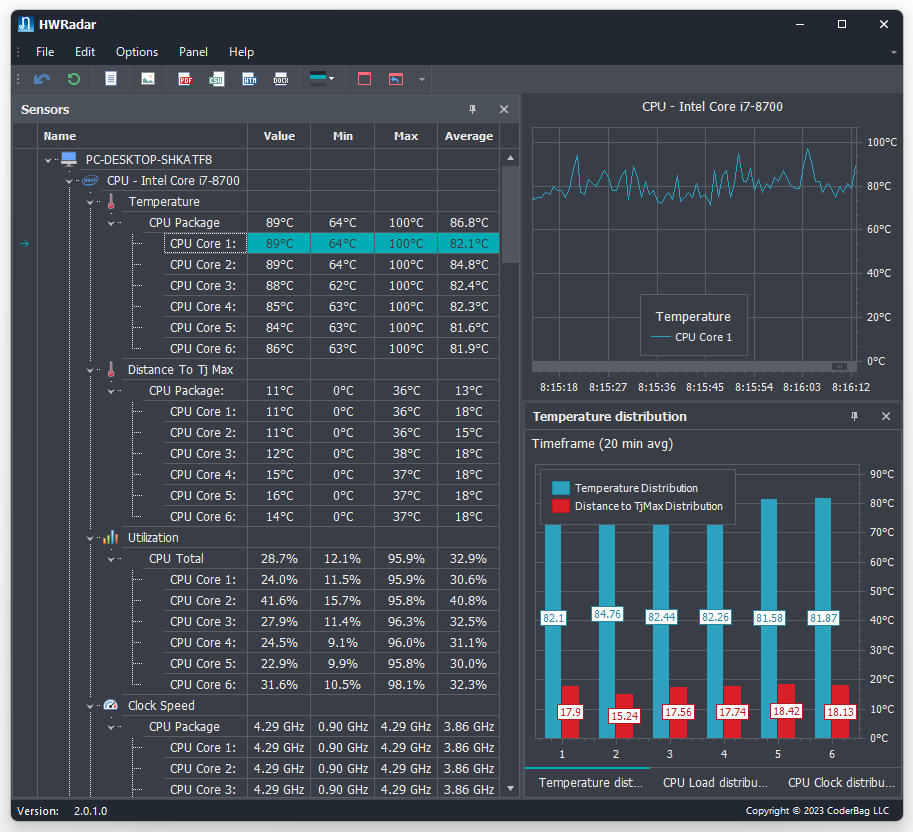Click the text report document icon
This screenshot has width=913, height=832.
click(111, 79)
